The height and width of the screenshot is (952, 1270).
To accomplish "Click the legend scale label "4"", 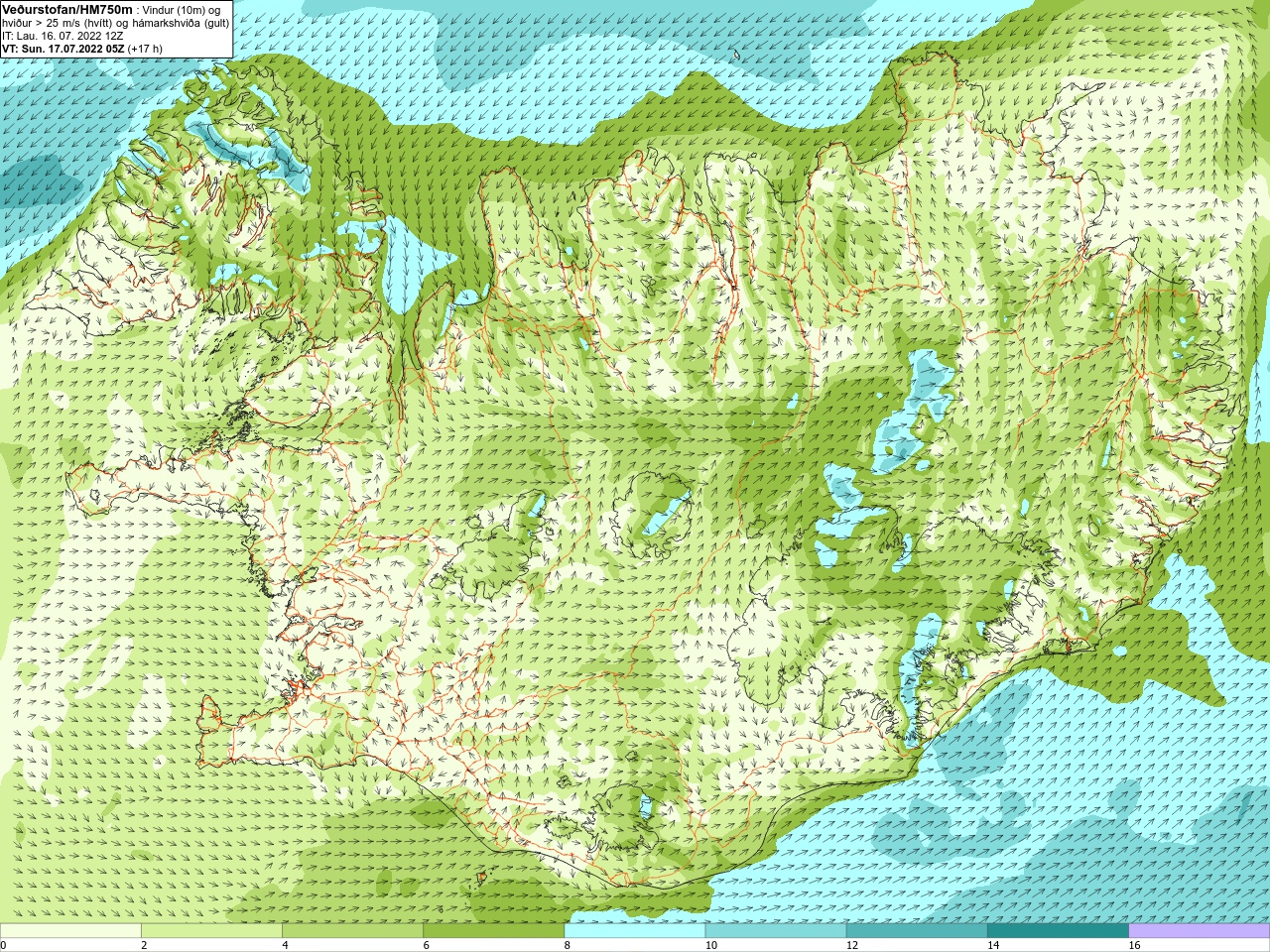I will 285,945.
